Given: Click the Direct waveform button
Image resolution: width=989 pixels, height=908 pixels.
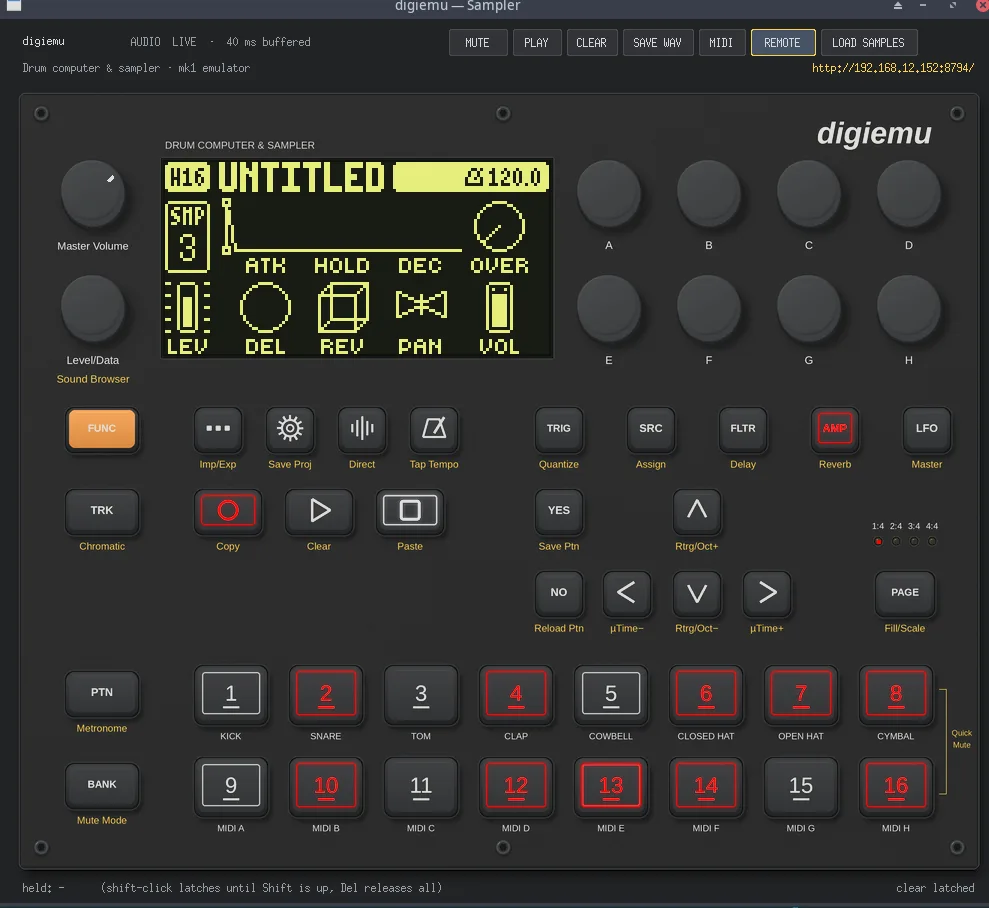Looking at the screenshot, I should (x=362, y=429).
